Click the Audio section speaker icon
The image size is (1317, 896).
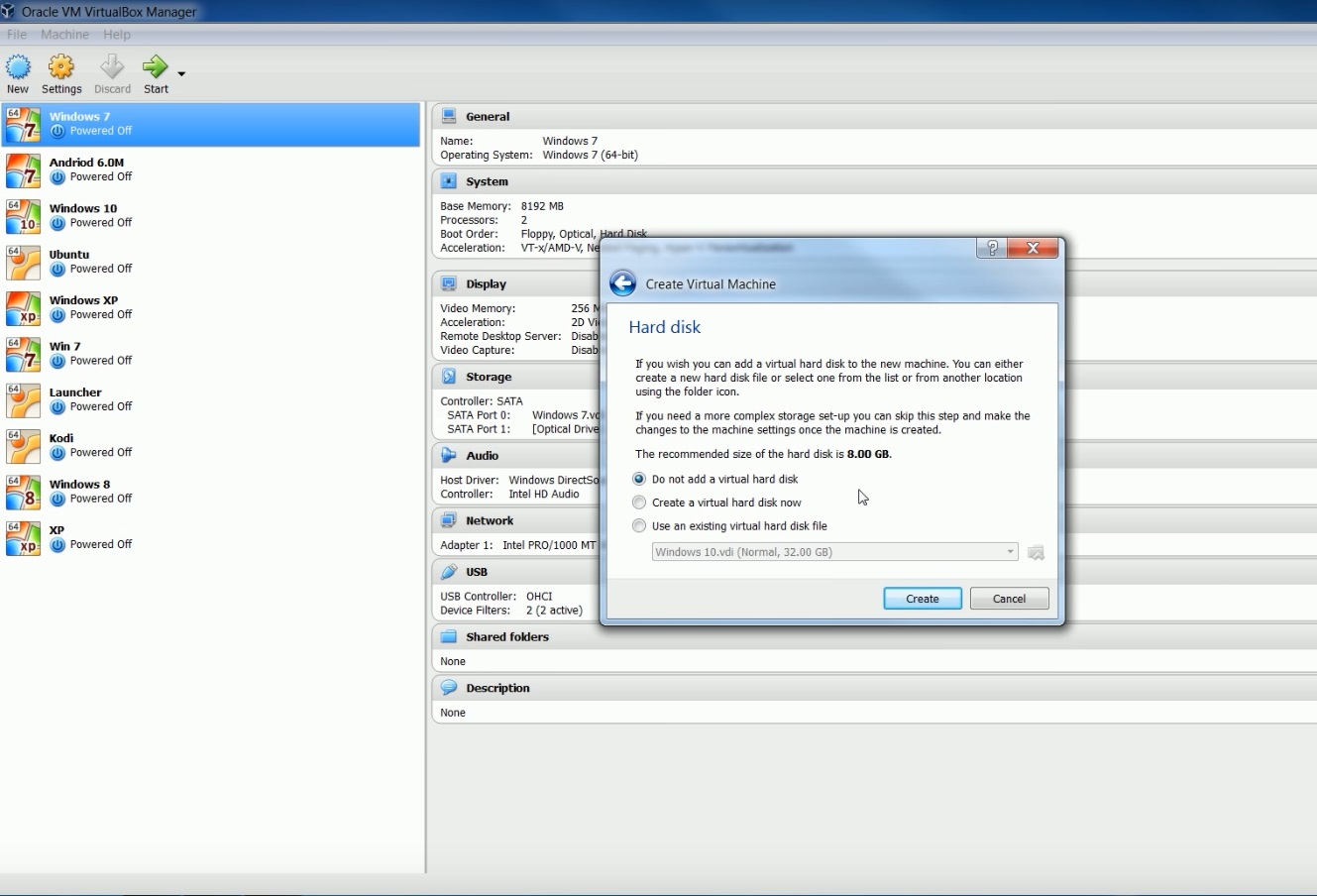[449, 455]
